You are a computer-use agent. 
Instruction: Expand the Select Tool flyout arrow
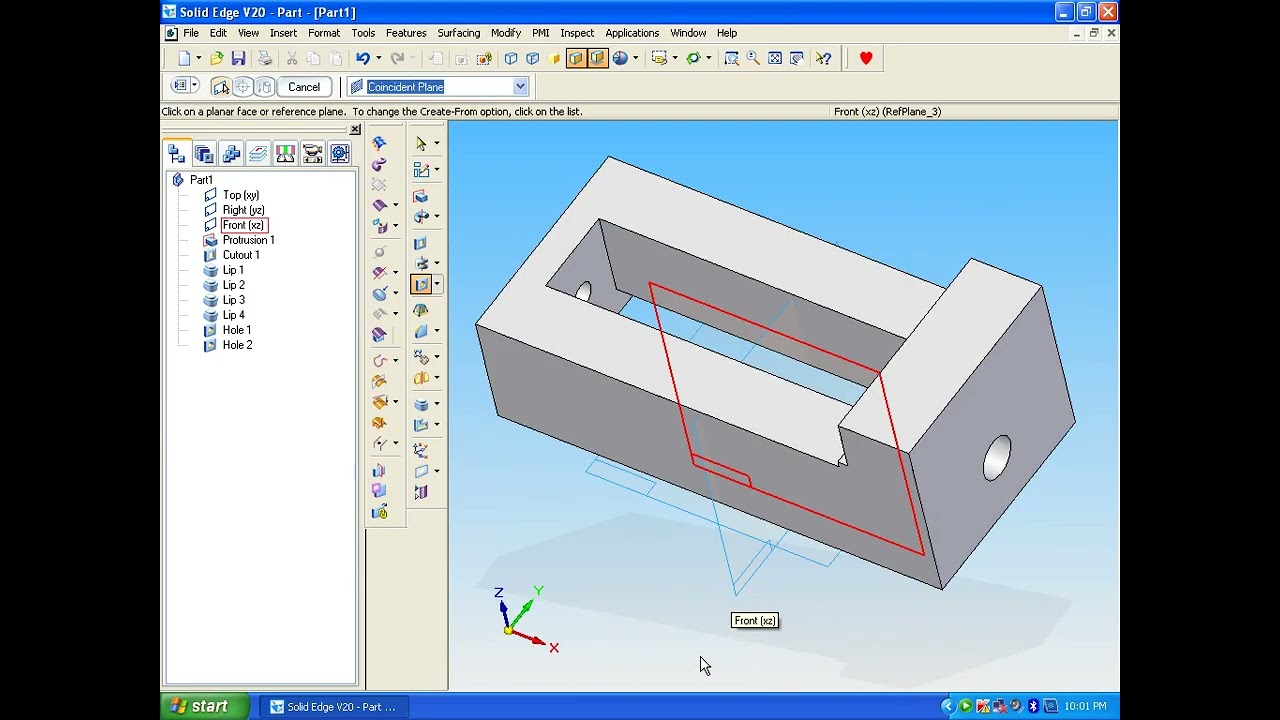(437, 143)
